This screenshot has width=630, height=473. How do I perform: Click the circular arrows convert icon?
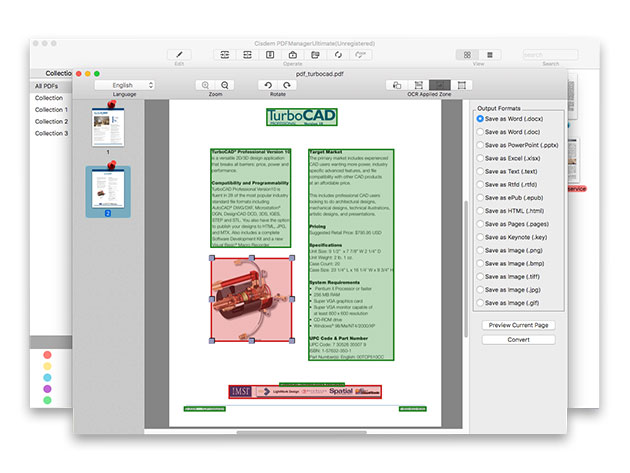[x=338, y=55]
